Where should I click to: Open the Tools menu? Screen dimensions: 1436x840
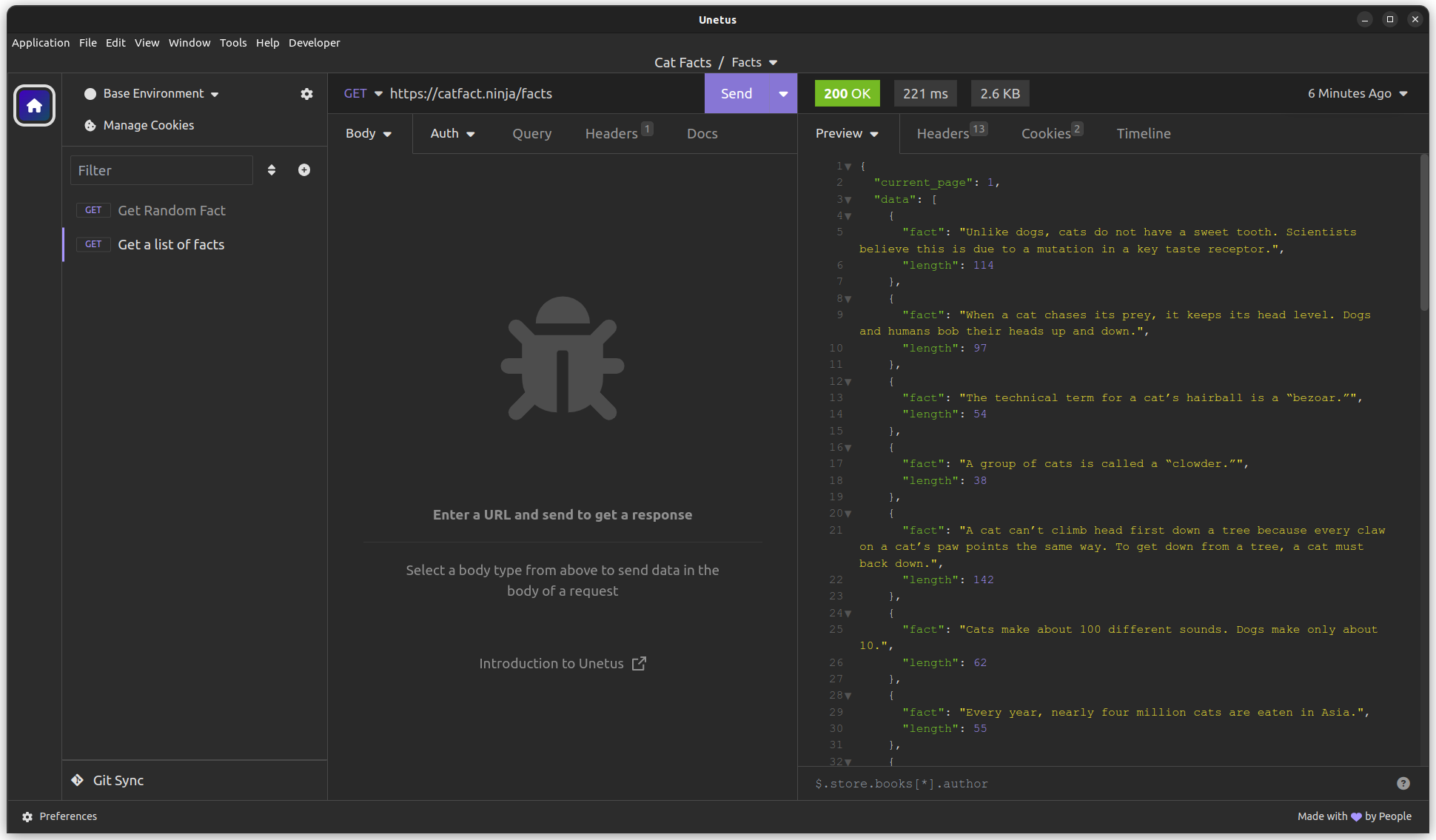(233, 43)
